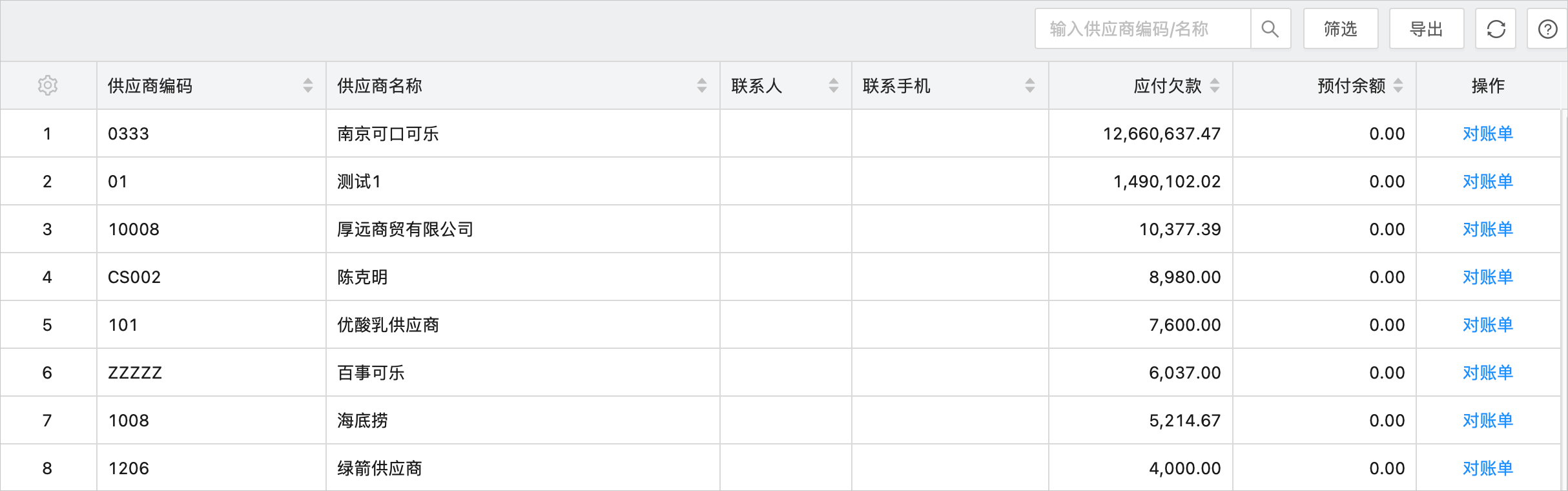Focus the 输入供应商编码/名称 search field

(1142, 29)
